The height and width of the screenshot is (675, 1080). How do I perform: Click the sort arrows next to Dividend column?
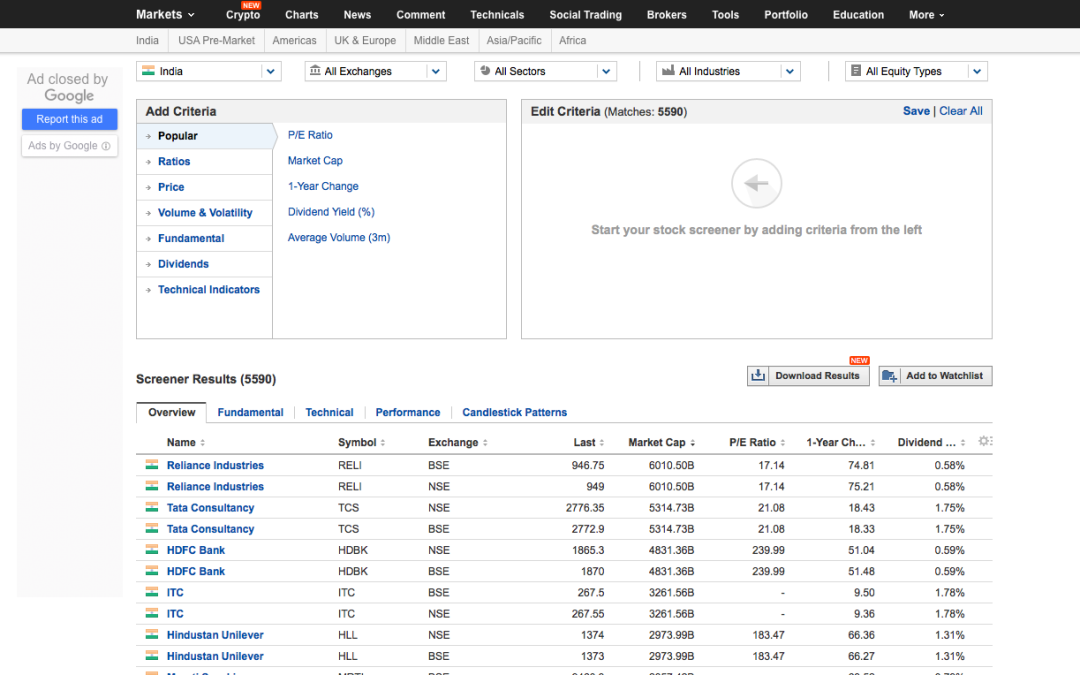pos(963,443)
